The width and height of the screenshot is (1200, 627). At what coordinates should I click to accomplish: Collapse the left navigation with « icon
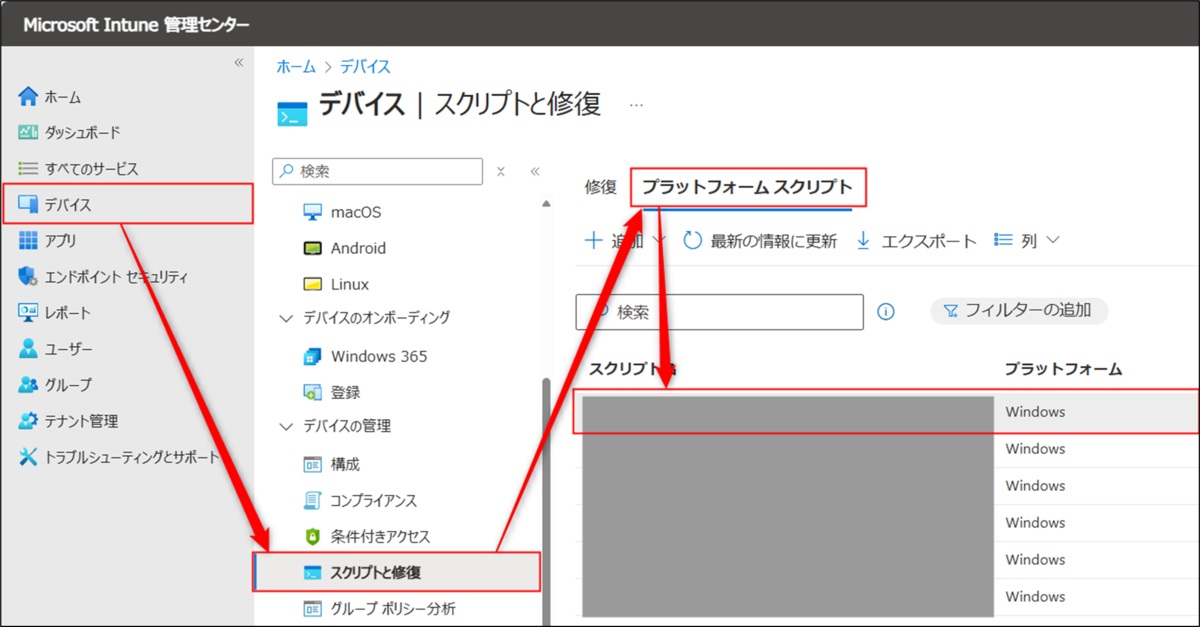click(238, 62)
